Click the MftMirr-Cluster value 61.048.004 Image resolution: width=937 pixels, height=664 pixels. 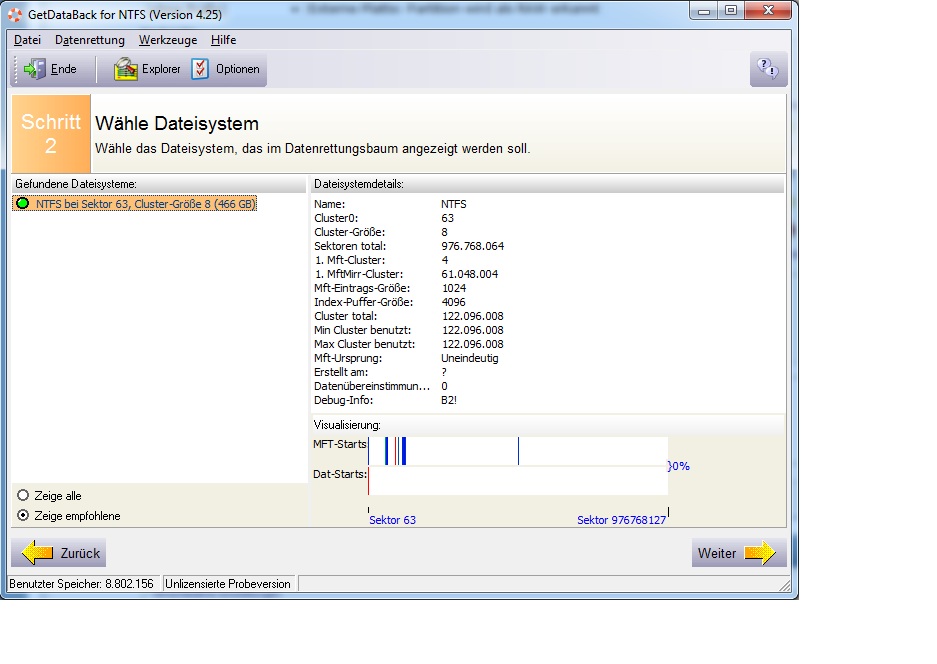click(470, 274)
